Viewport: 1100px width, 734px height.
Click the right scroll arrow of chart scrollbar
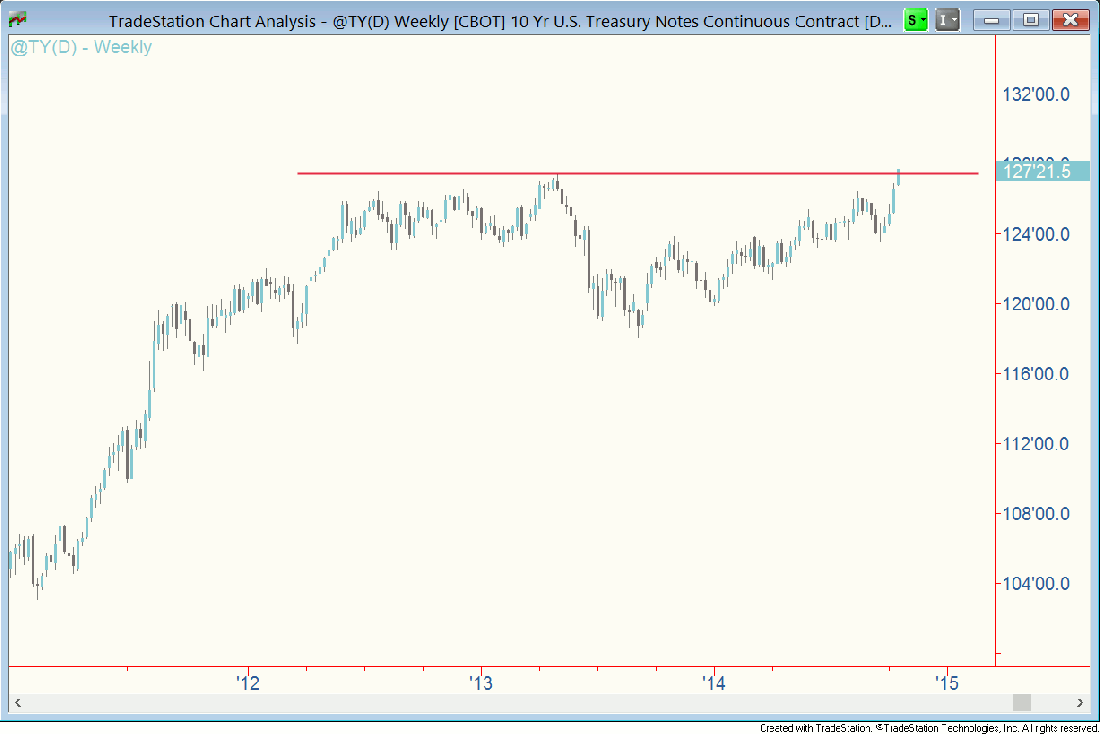[x=1079, y=702]
